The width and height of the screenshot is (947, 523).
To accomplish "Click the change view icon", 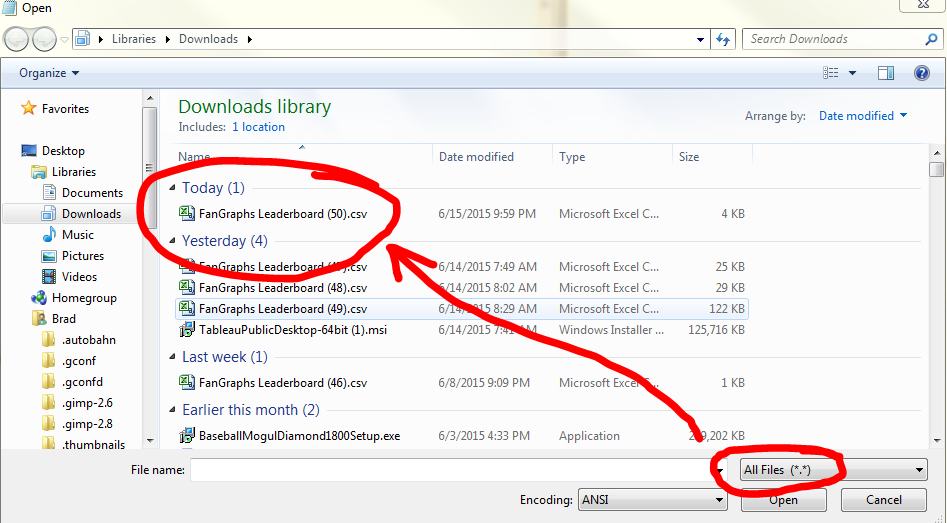I will (x=830, y=73).
